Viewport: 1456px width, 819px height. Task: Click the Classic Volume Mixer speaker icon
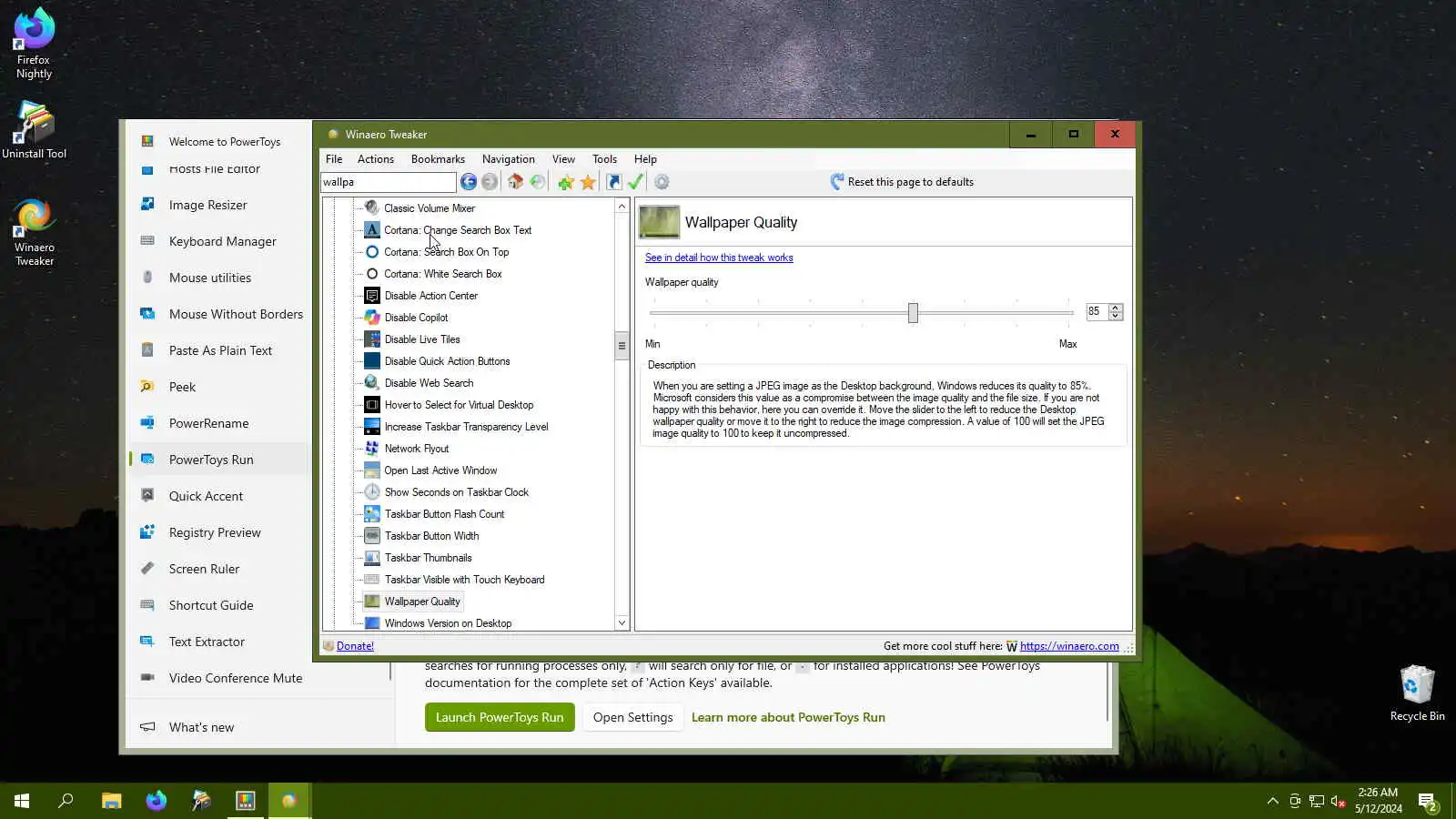(372, 208)
